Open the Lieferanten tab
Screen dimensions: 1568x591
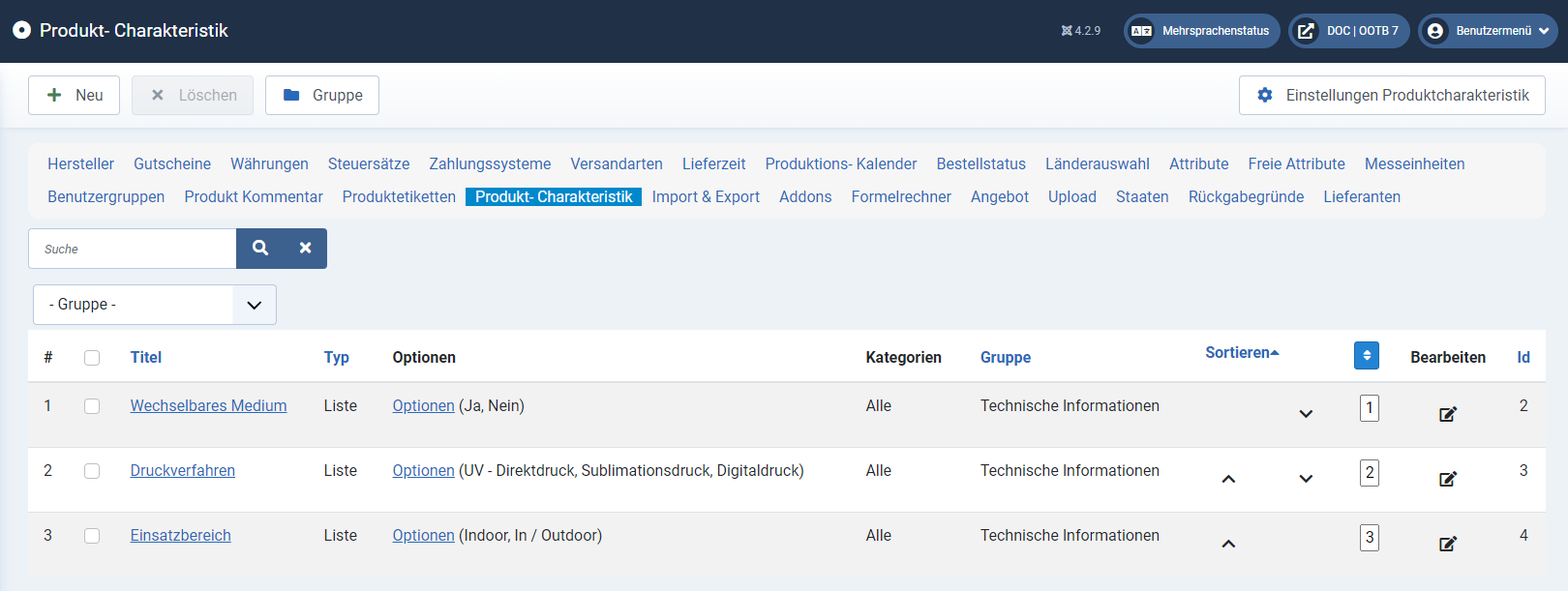point(1362,197)
